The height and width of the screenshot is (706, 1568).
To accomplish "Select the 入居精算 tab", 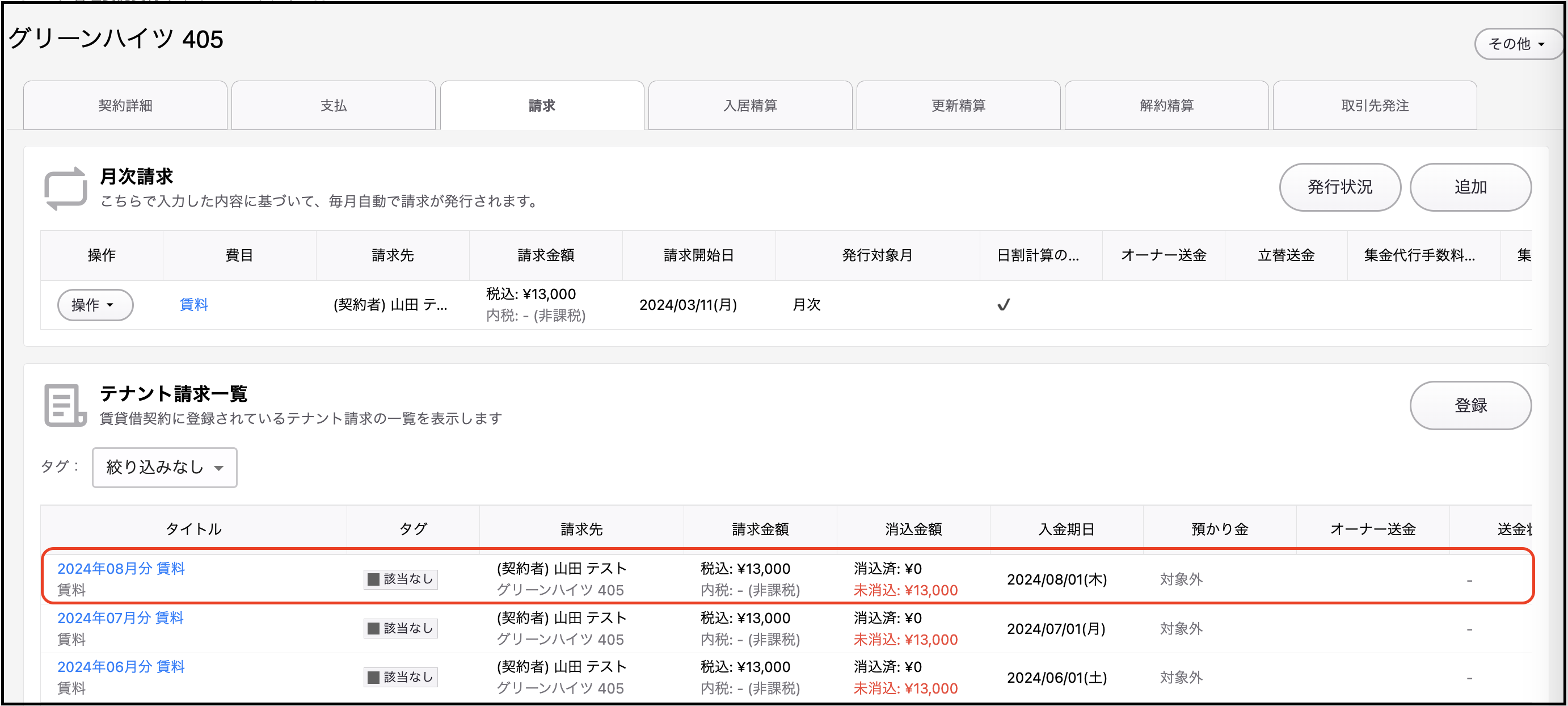I will (x=750, y=106).
